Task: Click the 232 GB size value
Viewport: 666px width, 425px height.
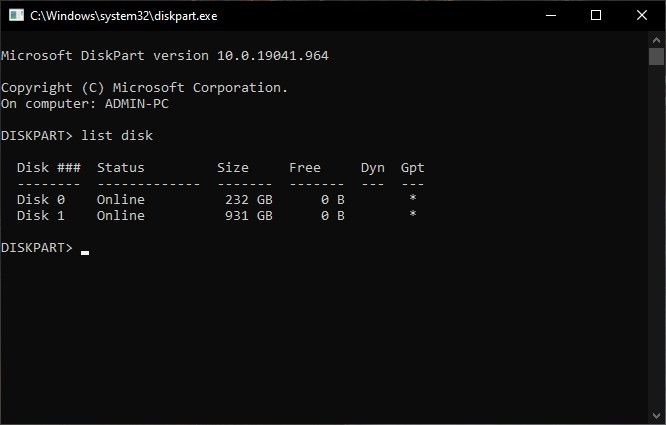Action: 249,199
